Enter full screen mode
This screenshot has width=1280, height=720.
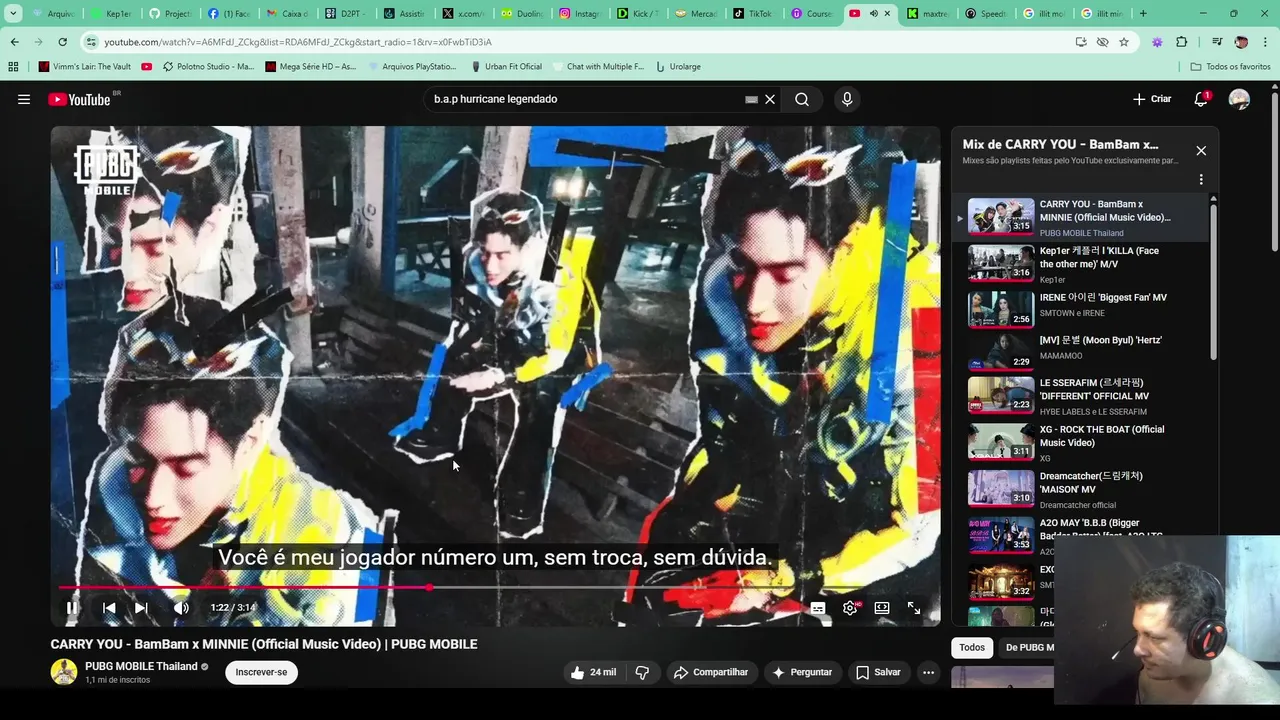point(914,608)
